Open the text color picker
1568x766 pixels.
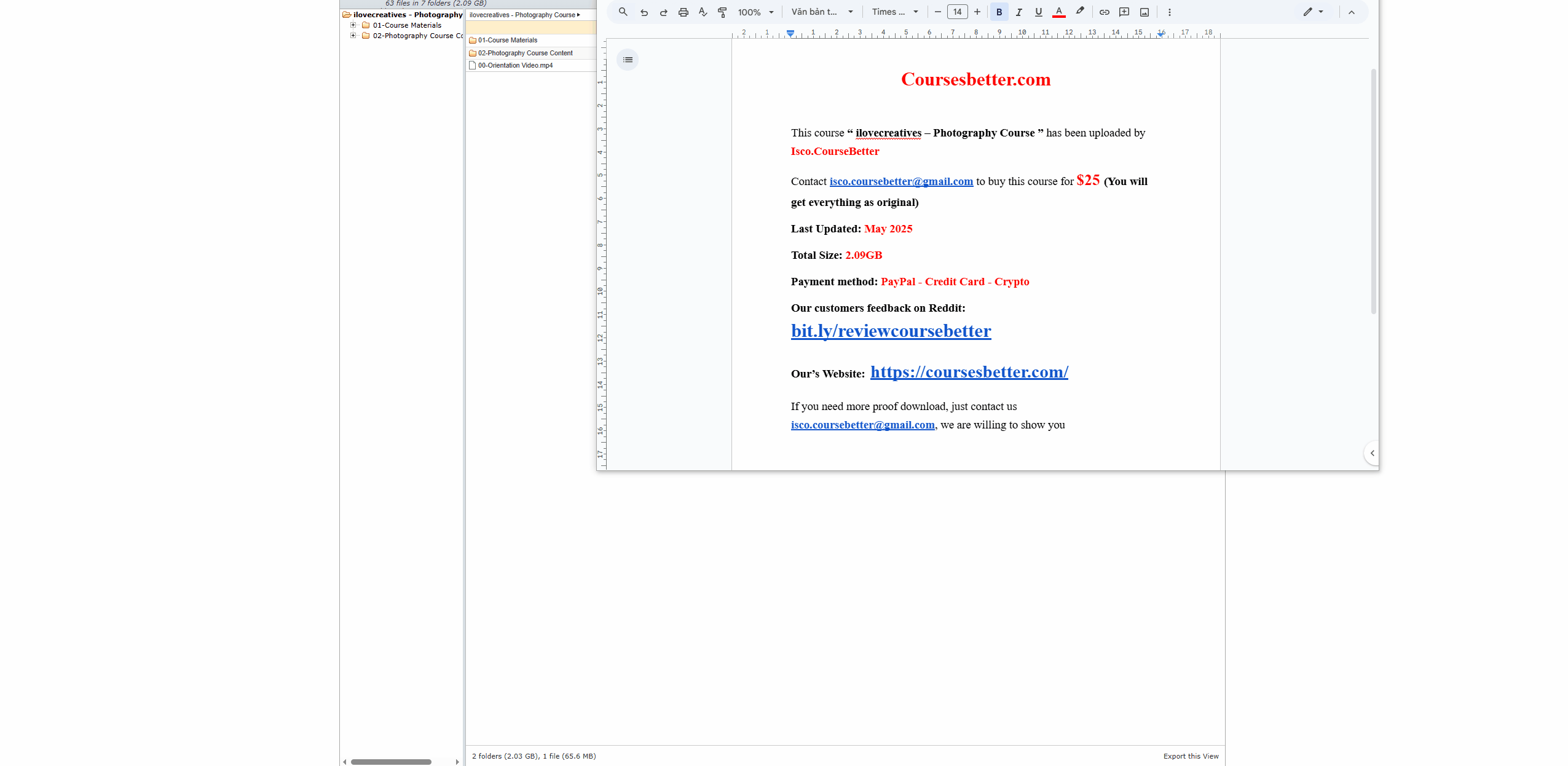(1058, 12)
